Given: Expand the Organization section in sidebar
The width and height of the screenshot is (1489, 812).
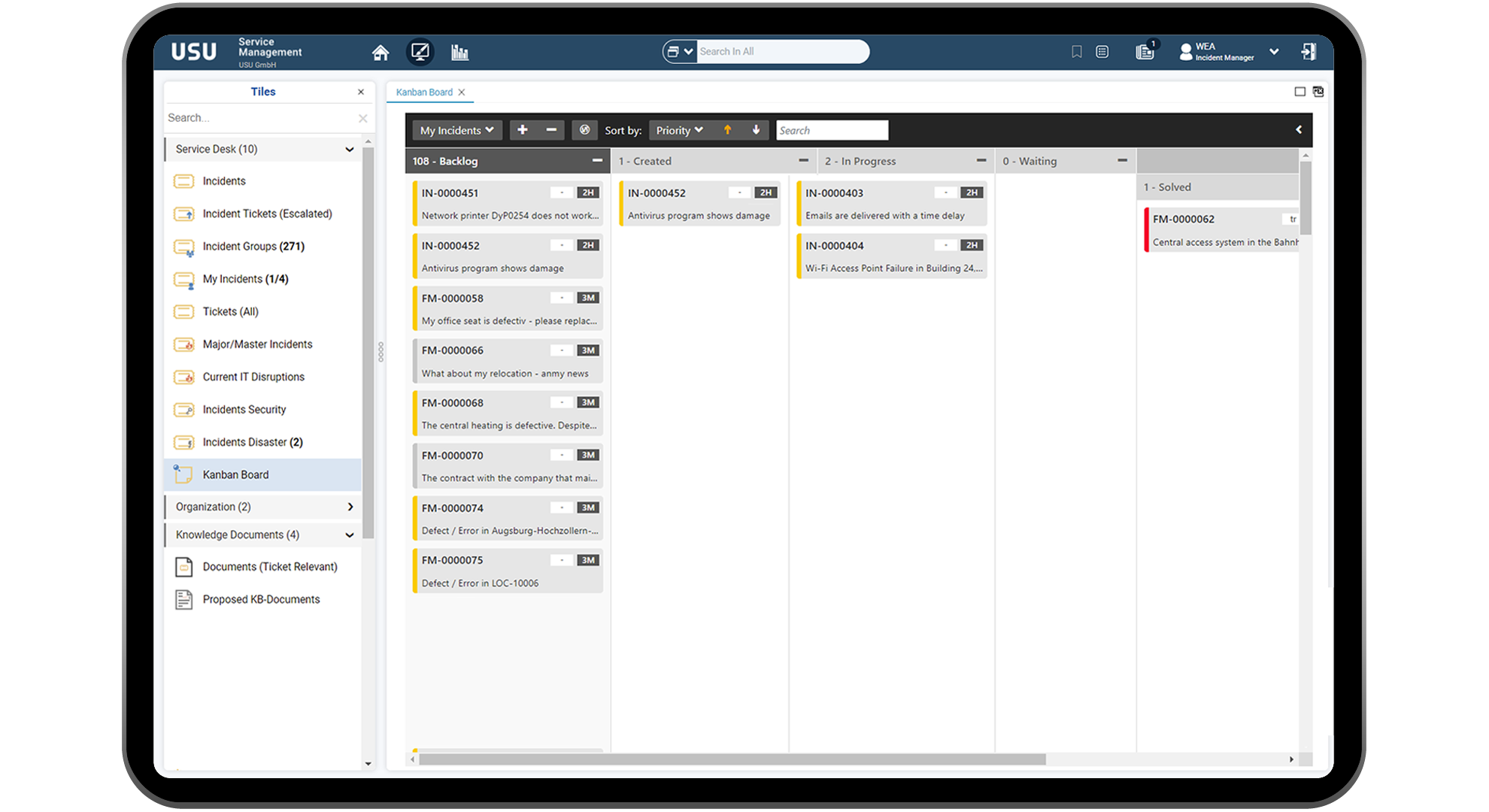Looking at the screenshot, I should click(349, 506).
